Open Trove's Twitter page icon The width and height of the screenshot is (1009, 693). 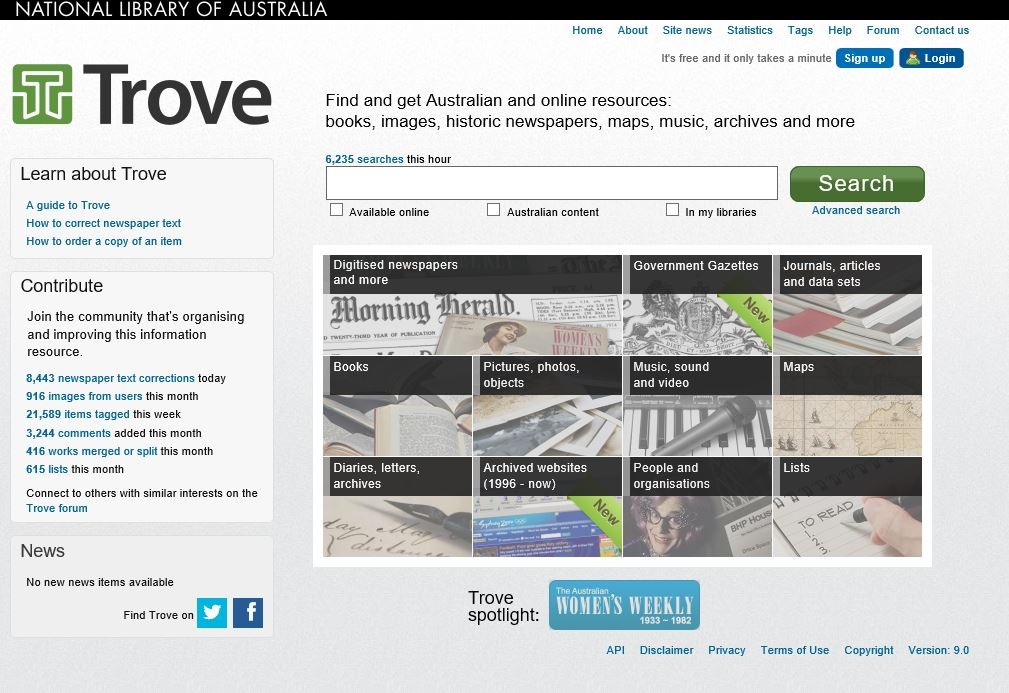point(212,613)
